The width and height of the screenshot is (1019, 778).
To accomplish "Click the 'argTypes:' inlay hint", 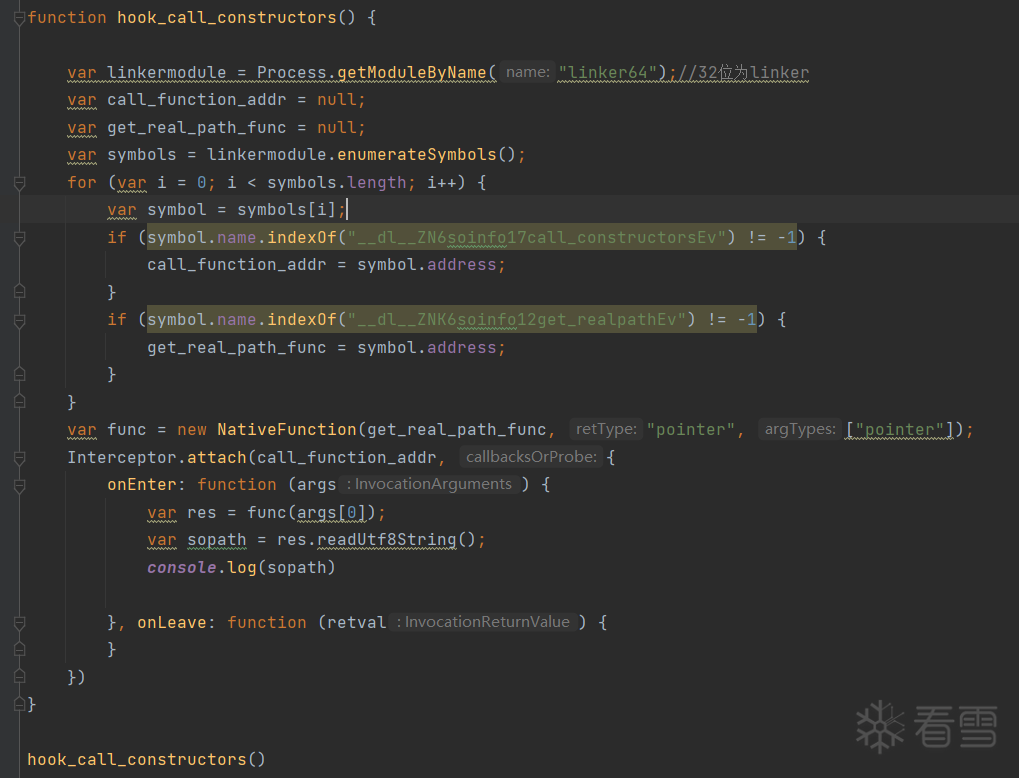I will point(800,429).
